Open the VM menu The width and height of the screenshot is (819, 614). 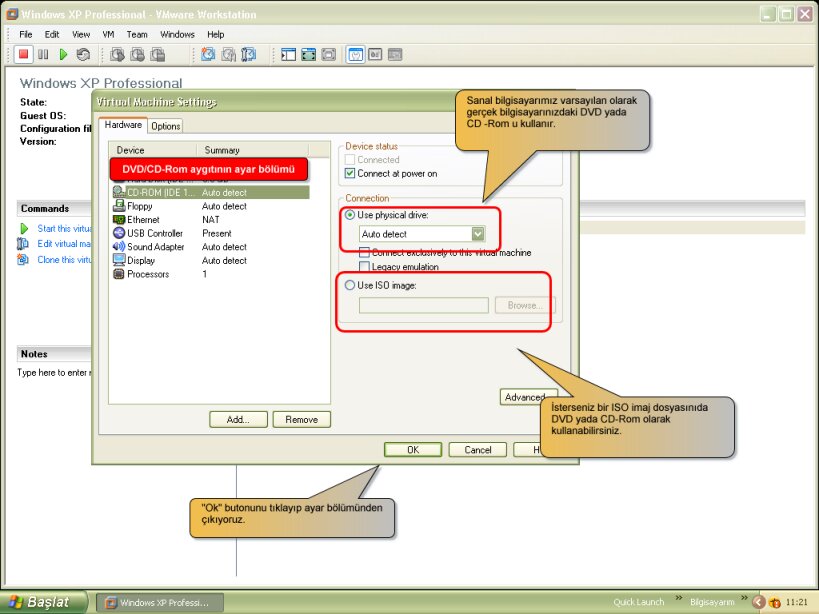coord(108,34)
